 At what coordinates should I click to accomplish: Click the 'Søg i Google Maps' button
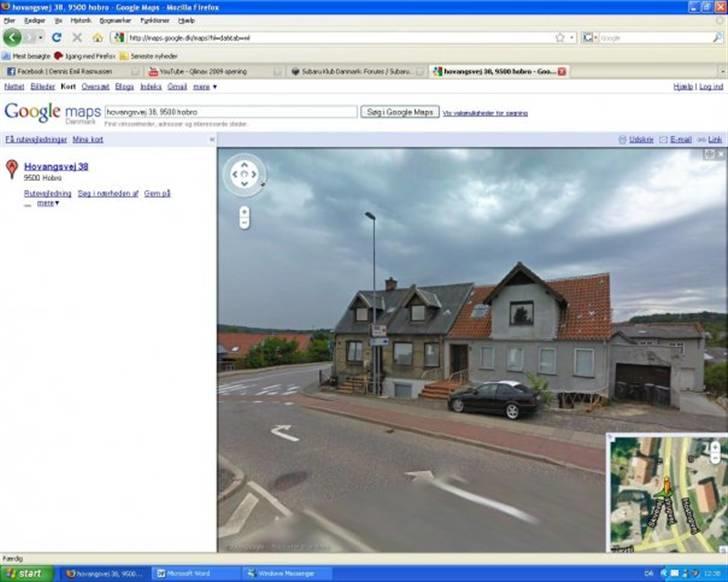tap(399, 112)
